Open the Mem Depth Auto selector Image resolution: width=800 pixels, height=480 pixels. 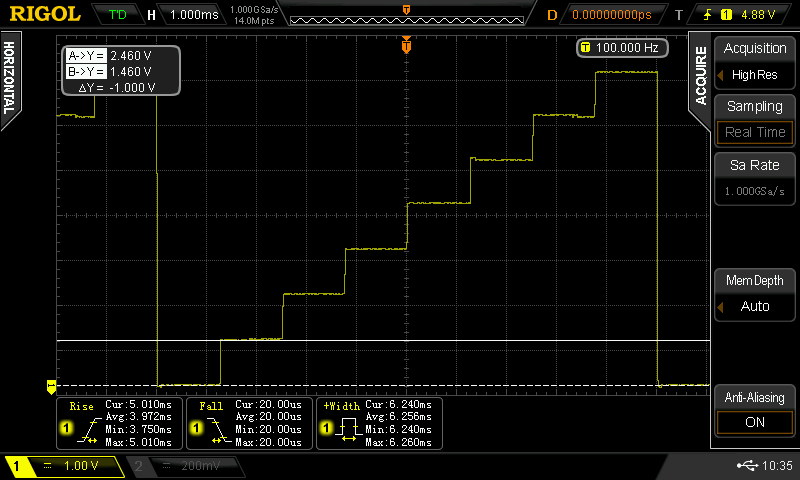755,306
